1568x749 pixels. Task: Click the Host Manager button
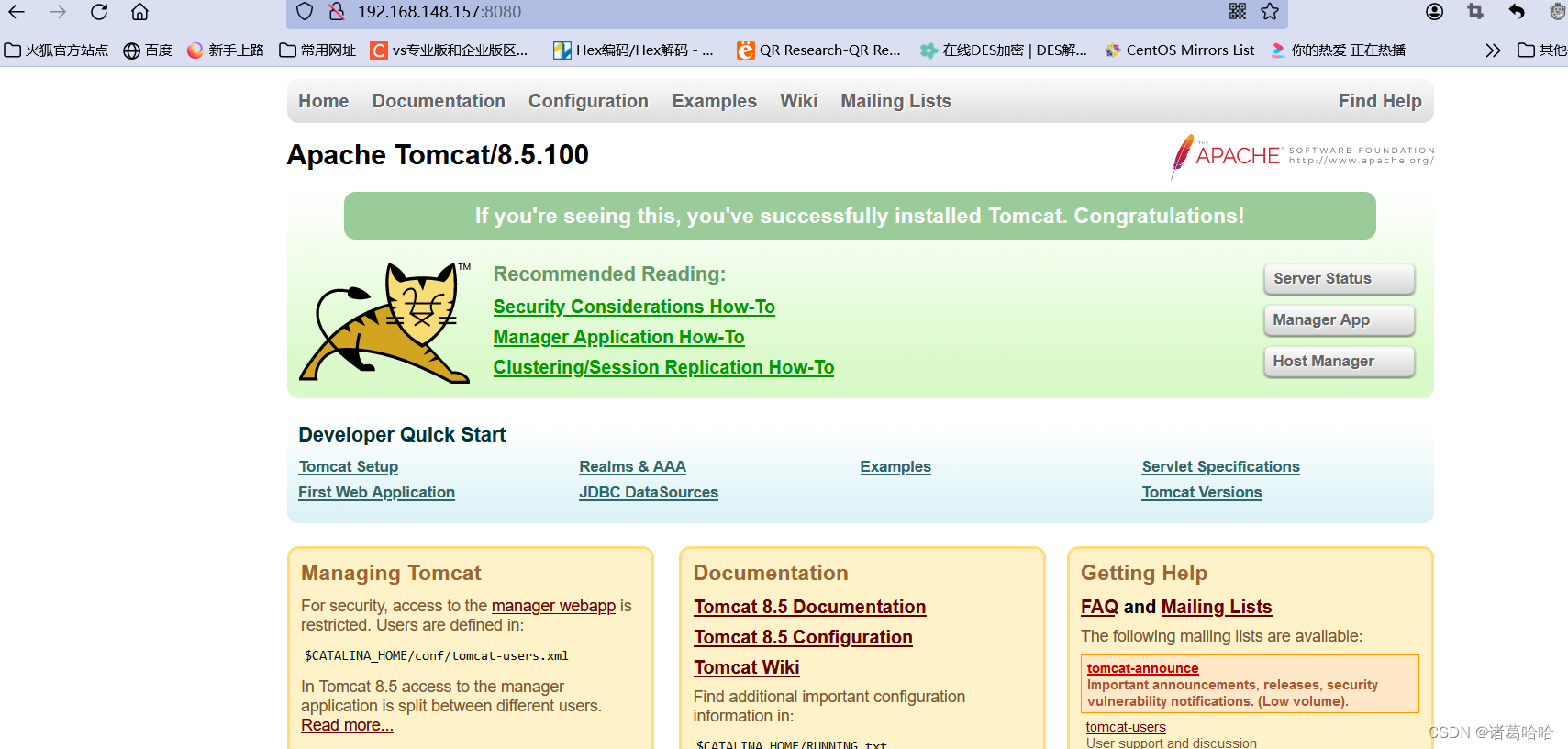tap(1339, 362)
